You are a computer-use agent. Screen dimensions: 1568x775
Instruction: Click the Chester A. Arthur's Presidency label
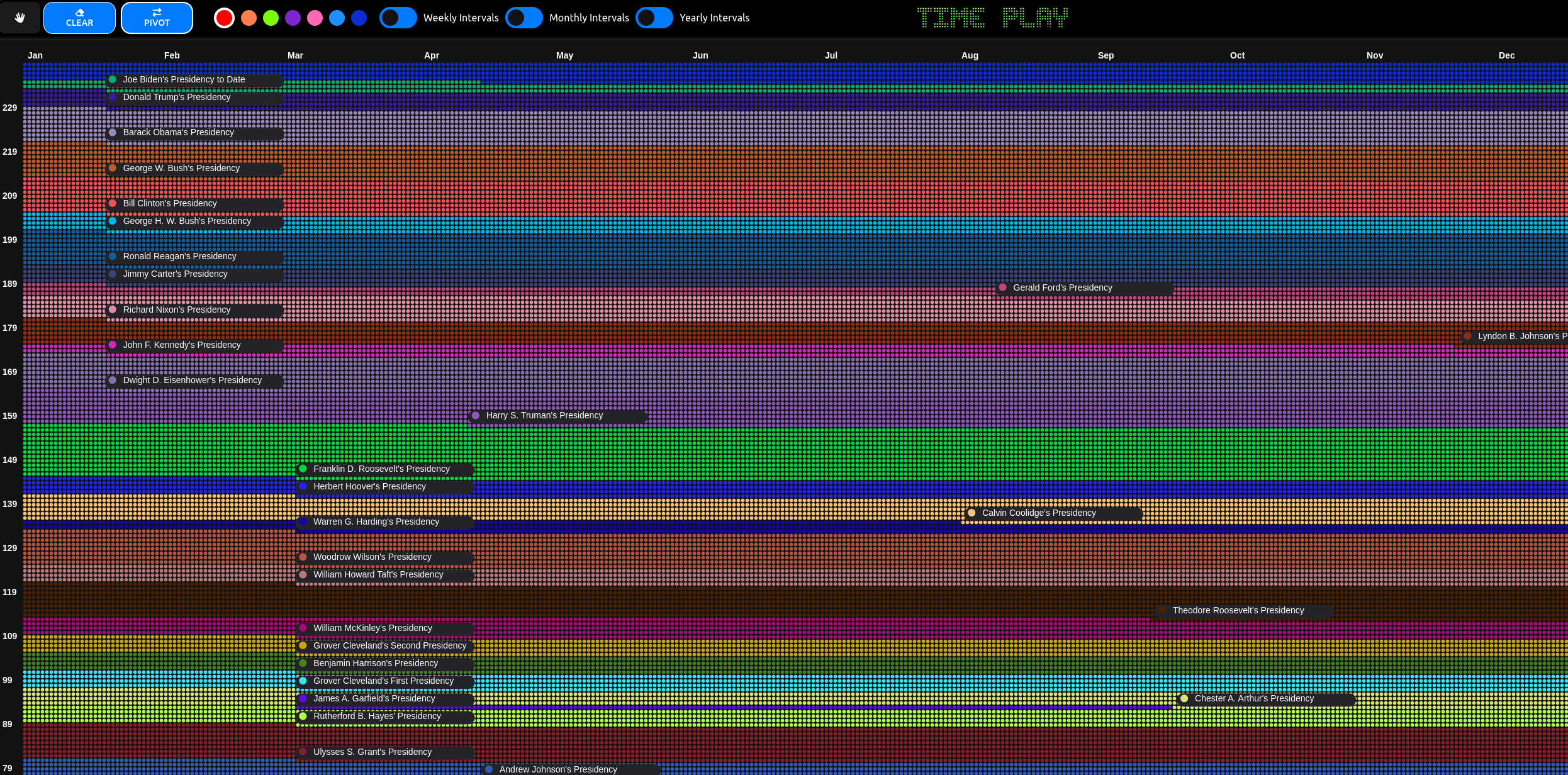click(x=1254, y=698)
